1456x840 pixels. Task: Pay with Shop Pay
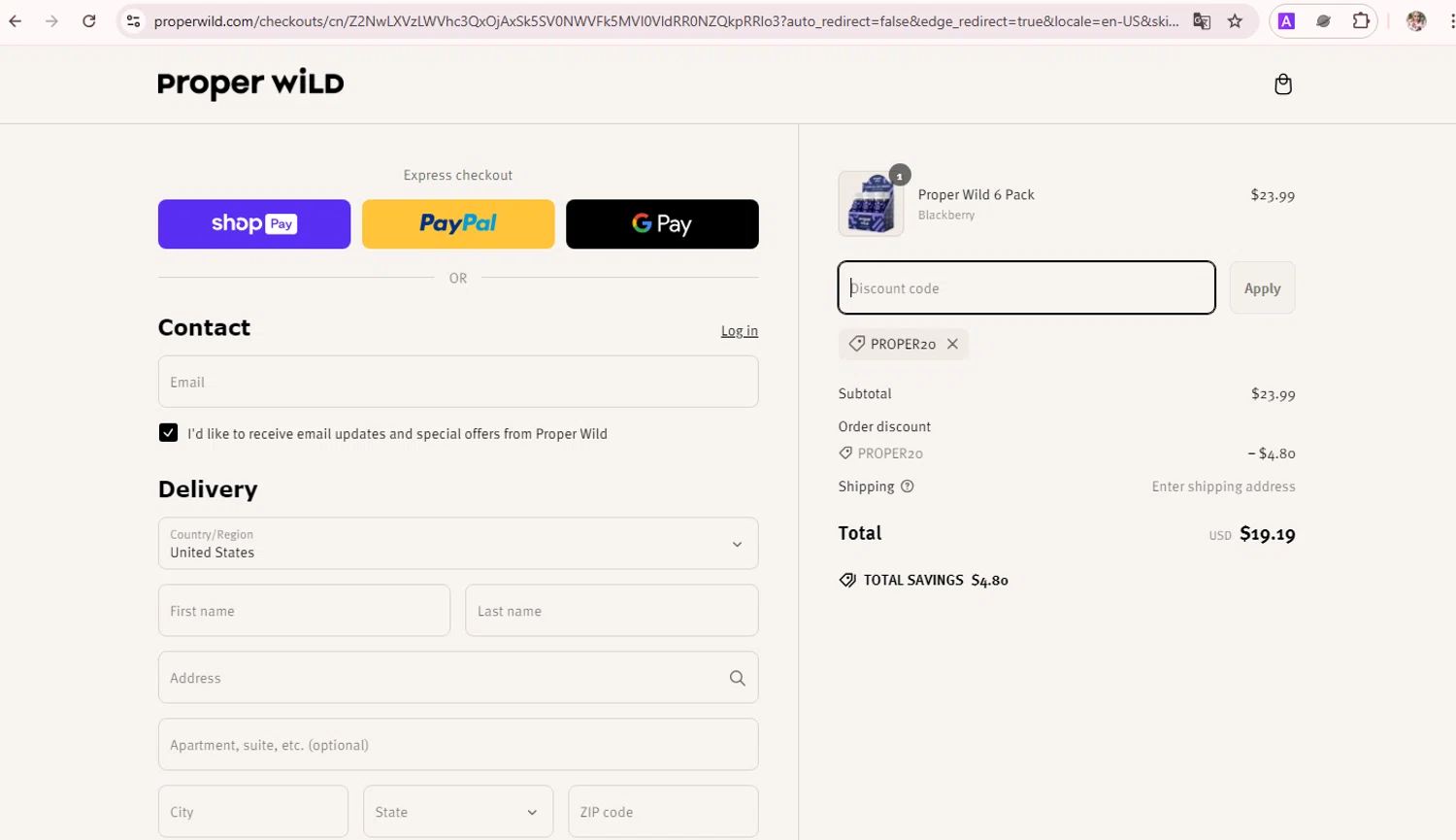tap(254, 224)
